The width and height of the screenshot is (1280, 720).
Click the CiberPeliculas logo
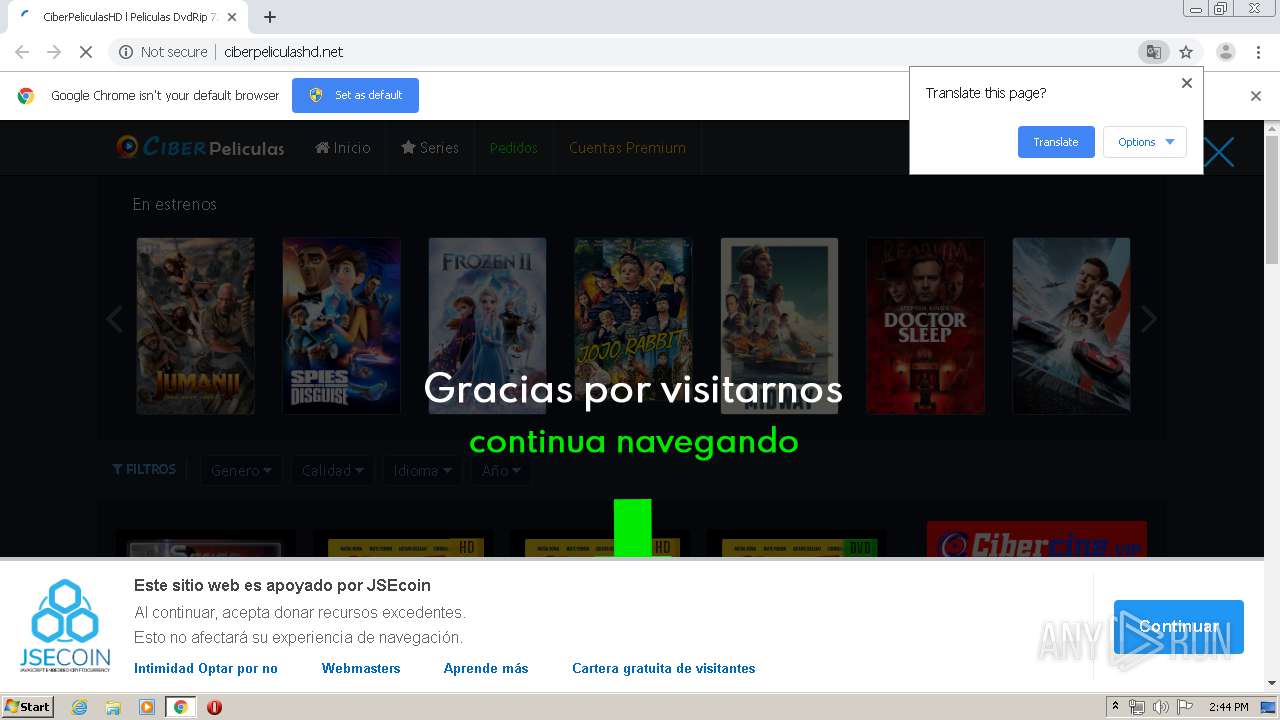click(x=200, y=148)
